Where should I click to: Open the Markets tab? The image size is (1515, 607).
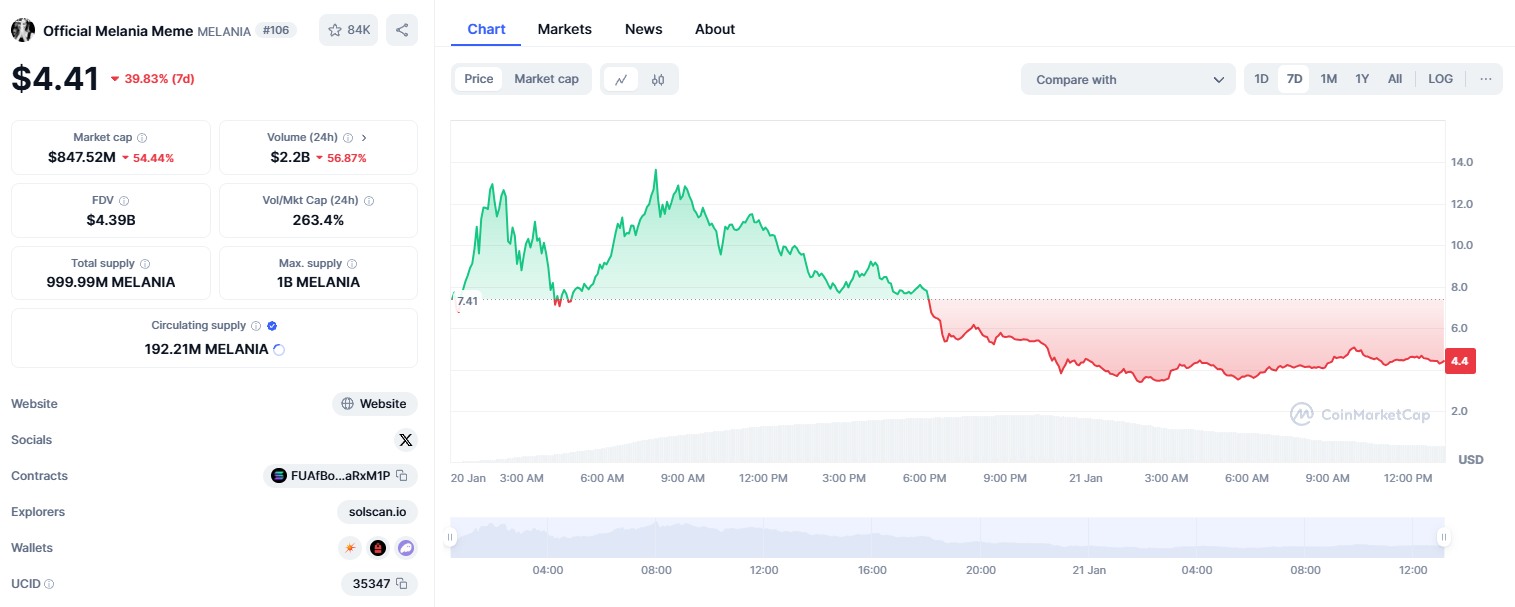565,29
